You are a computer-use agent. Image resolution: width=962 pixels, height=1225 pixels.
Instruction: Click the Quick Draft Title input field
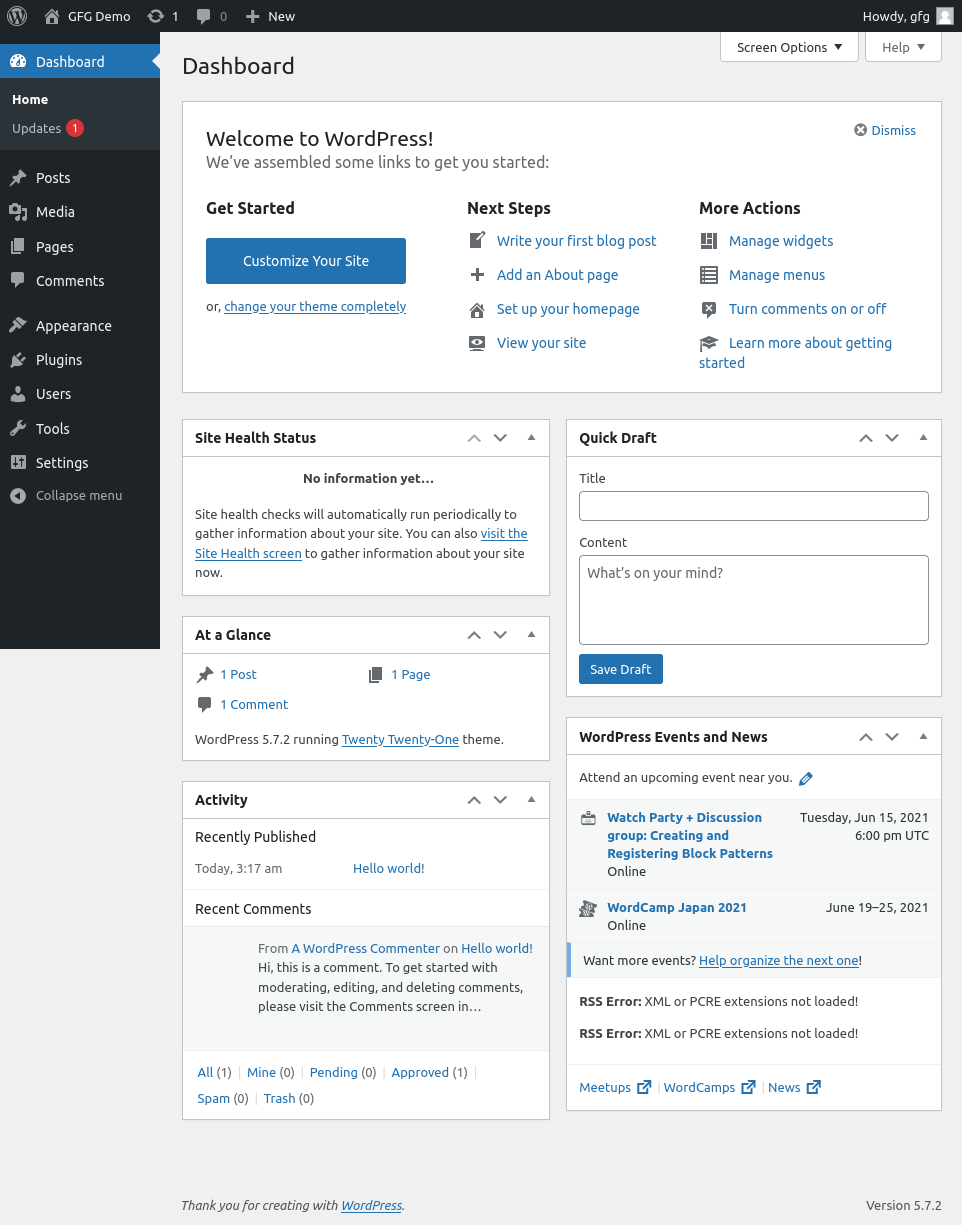point(753,506)
